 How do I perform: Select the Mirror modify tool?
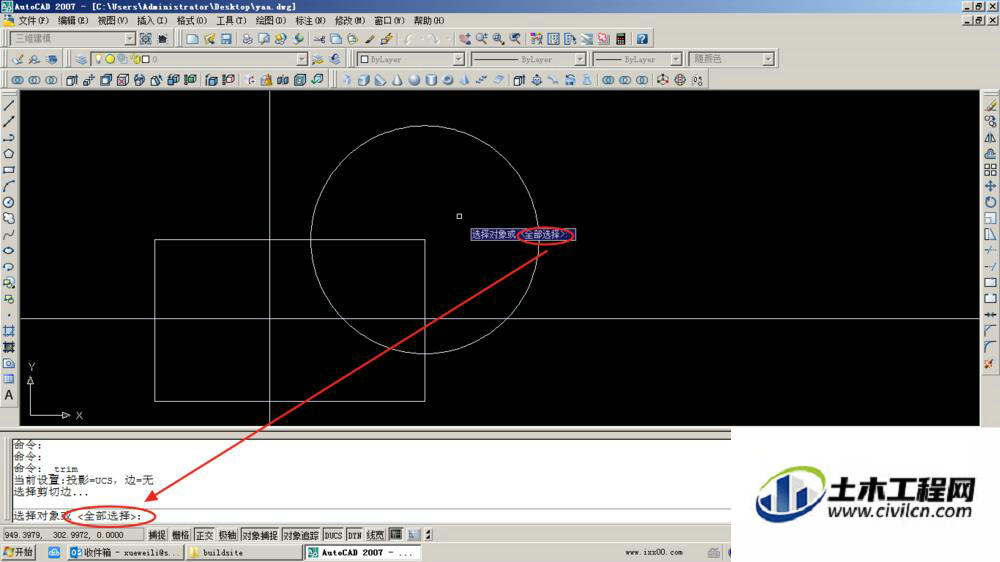(990, 137)
